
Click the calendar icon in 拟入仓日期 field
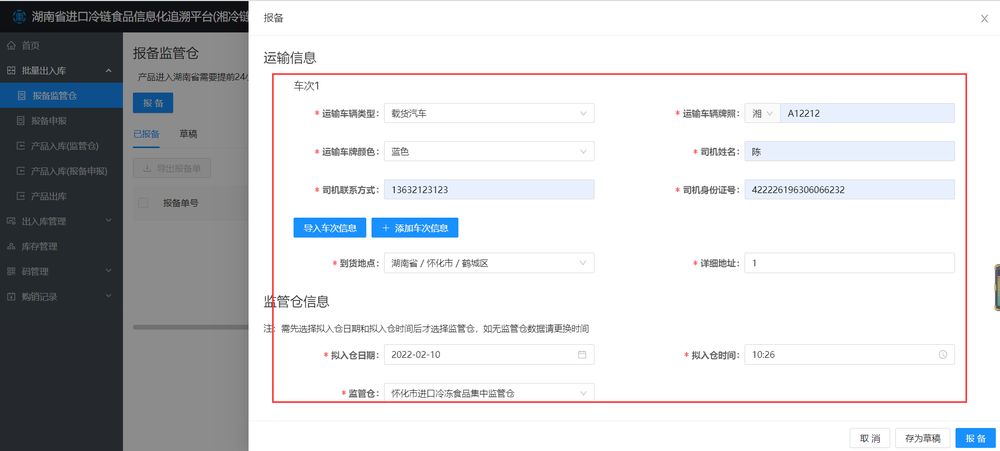point(582,355)
